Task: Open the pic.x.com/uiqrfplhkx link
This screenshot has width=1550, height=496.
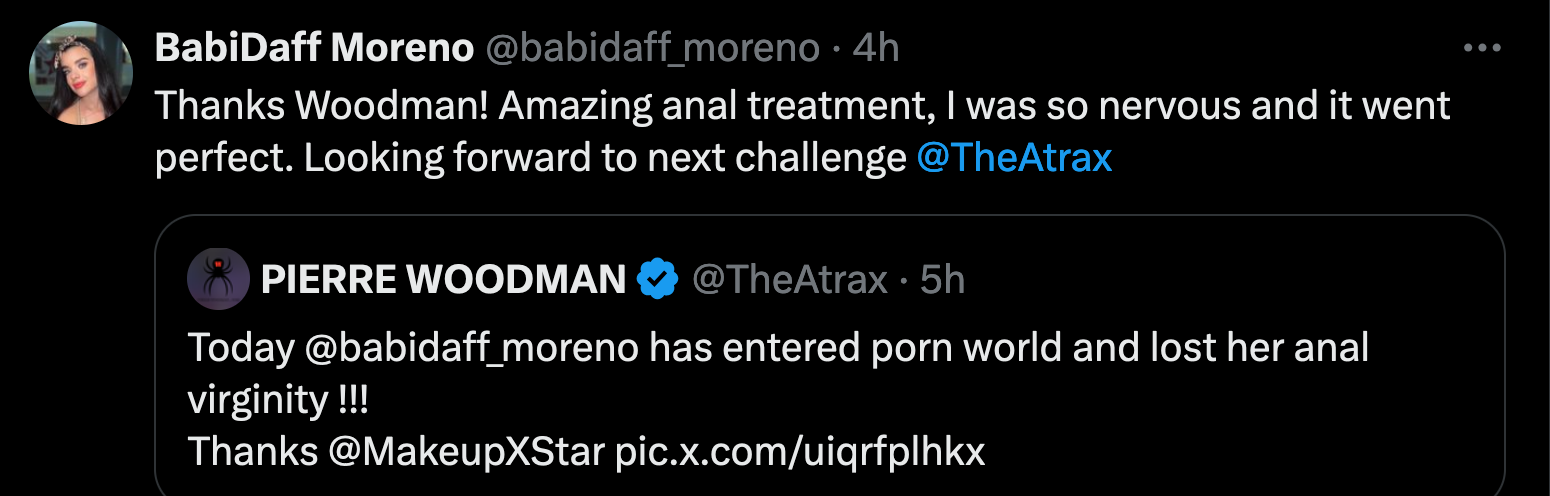Action: tap(799, 452)
